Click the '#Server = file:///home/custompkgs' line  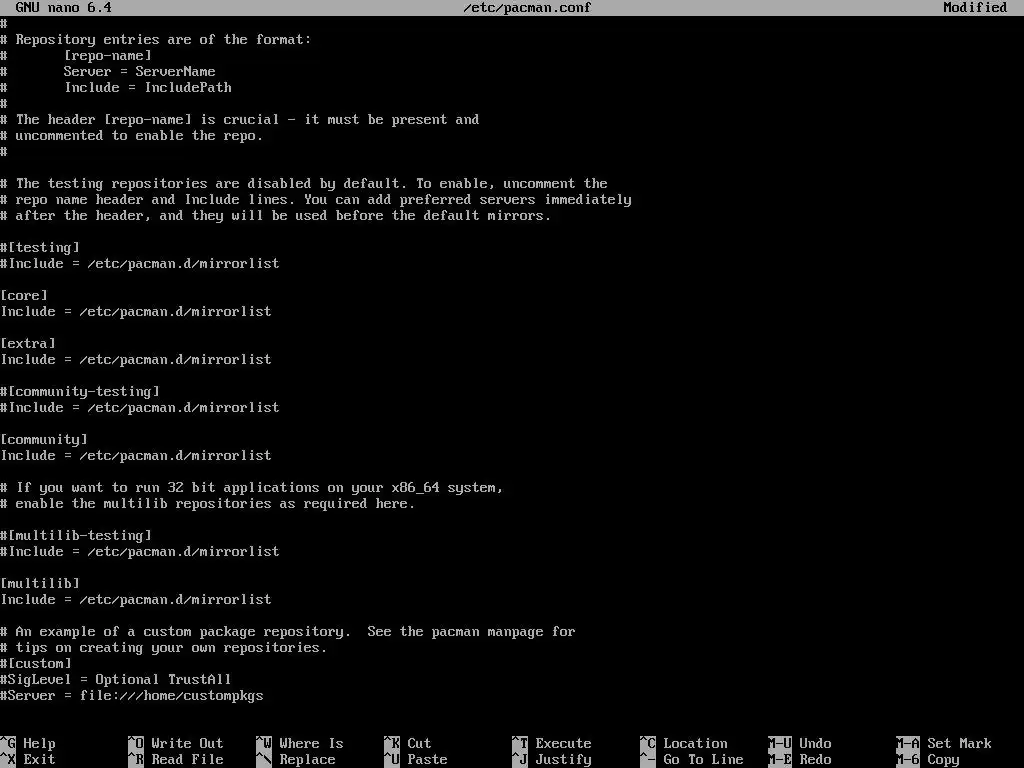[x=132, y=696]
